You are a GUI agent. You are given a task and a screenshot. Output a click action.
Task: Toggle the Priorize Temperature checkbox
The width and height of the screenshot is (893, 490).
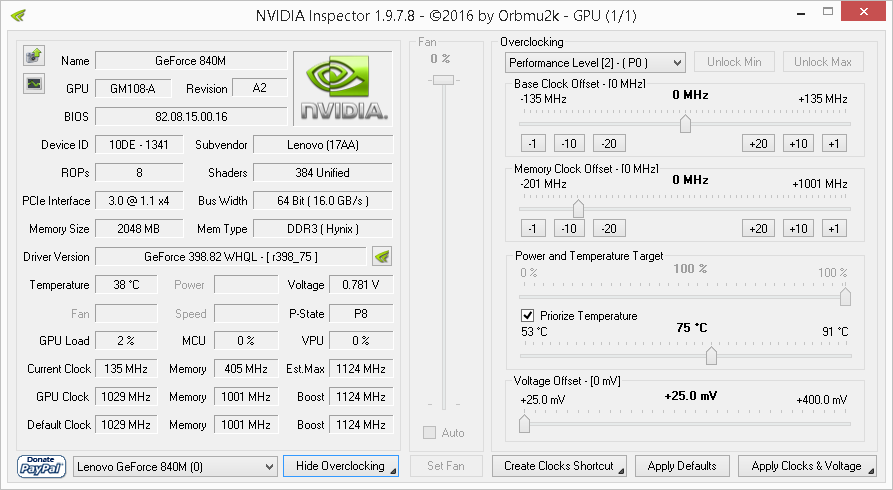coord(527,316)
